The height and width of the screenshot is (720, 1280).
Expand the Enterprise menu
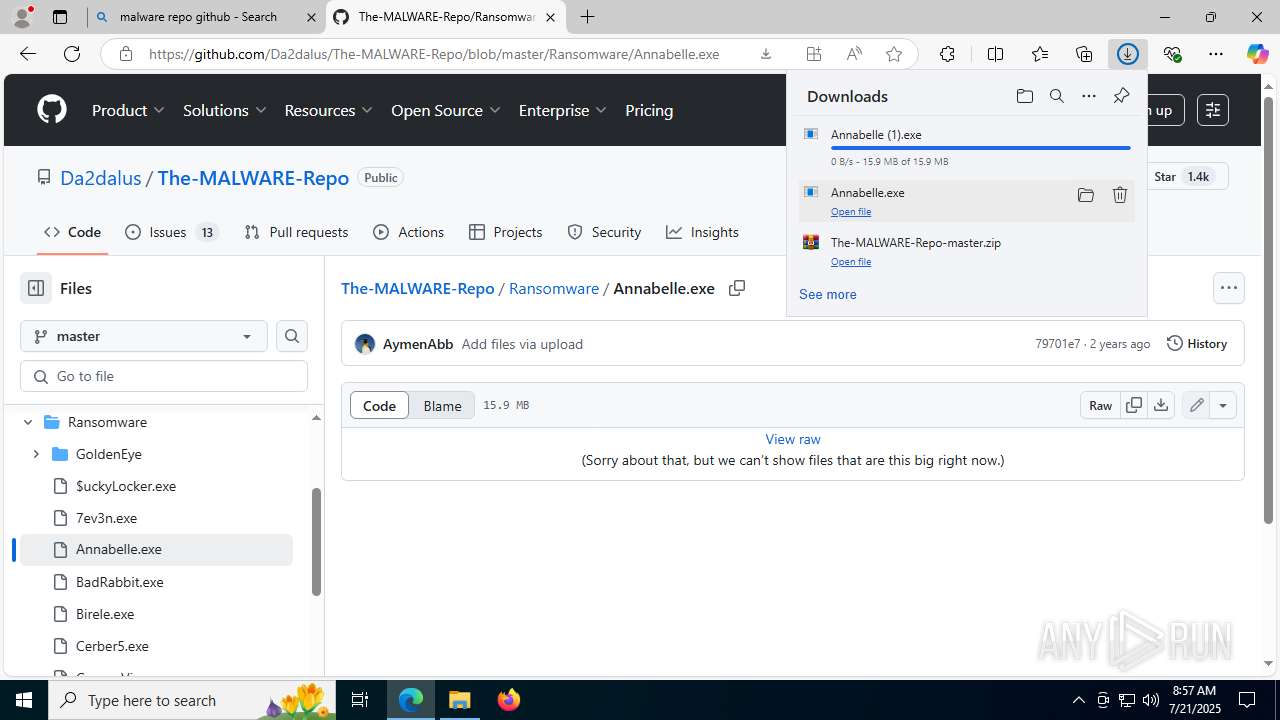point(563,110)
